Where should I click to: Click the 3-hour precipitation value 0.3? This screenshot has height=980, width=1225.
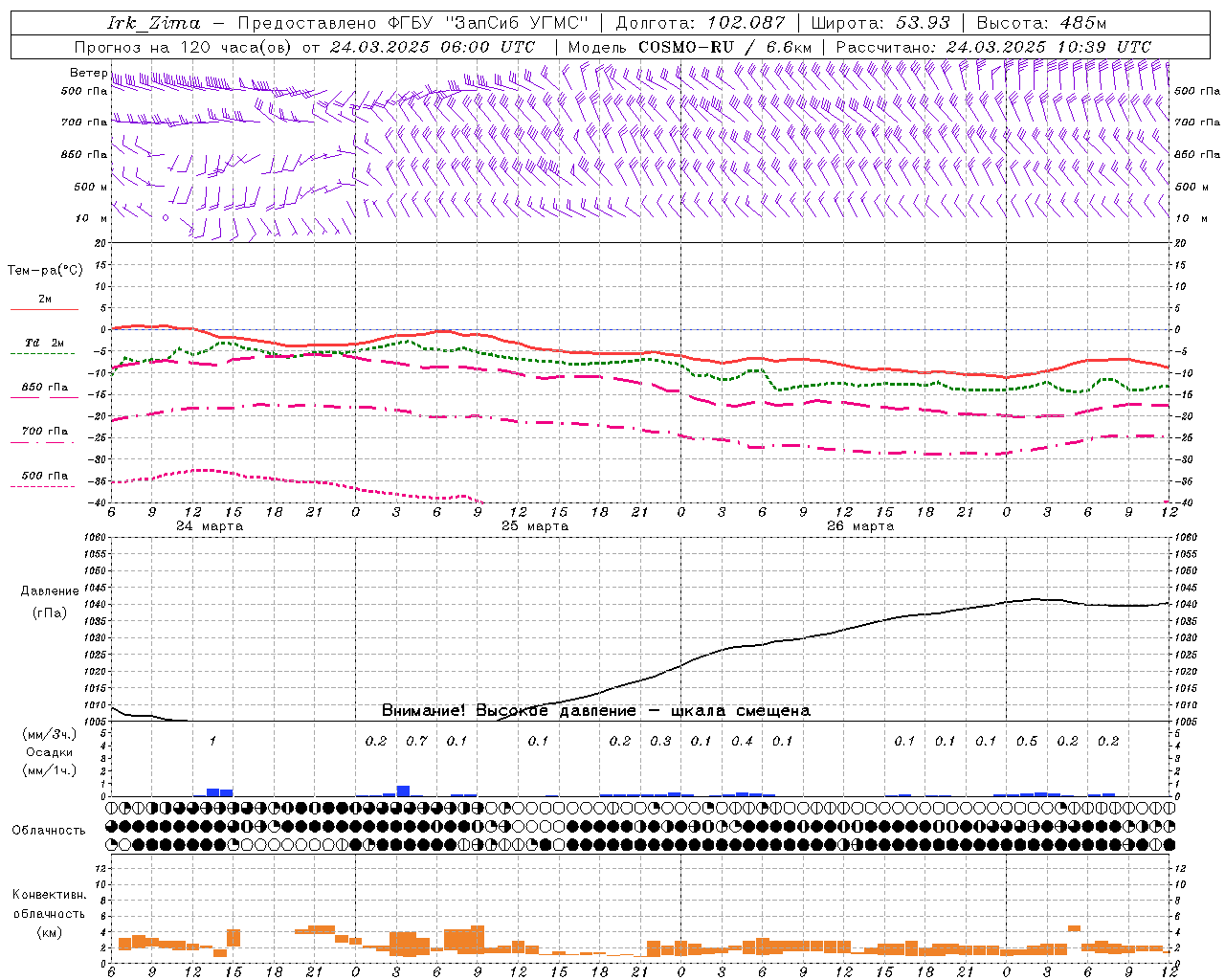[x=660, y=742]
